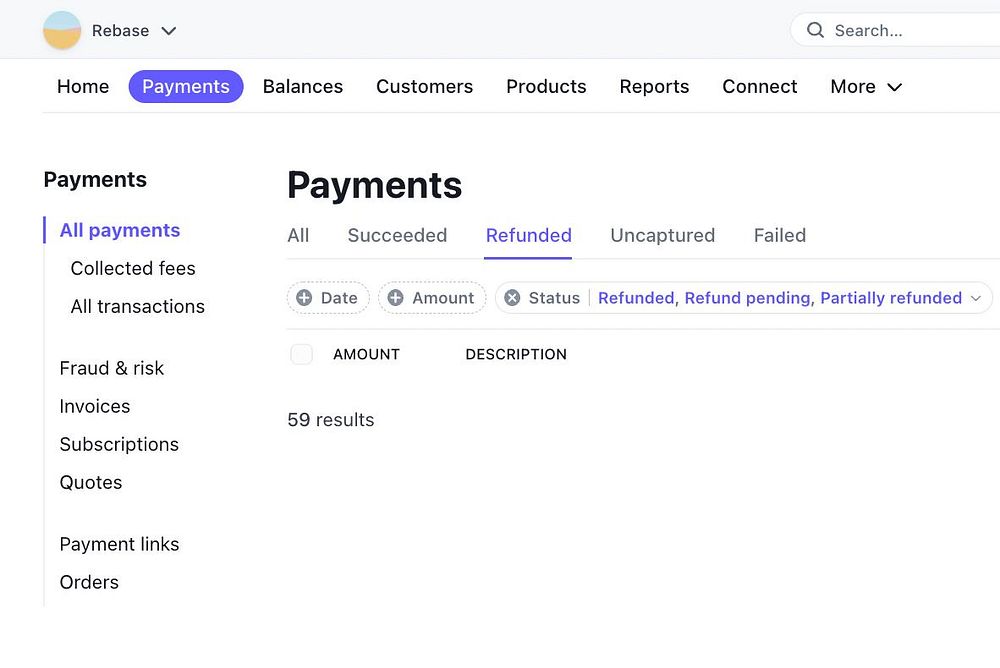Open the Uncaptured payments tab
1000x668 pixels.
tap(662, 236)
